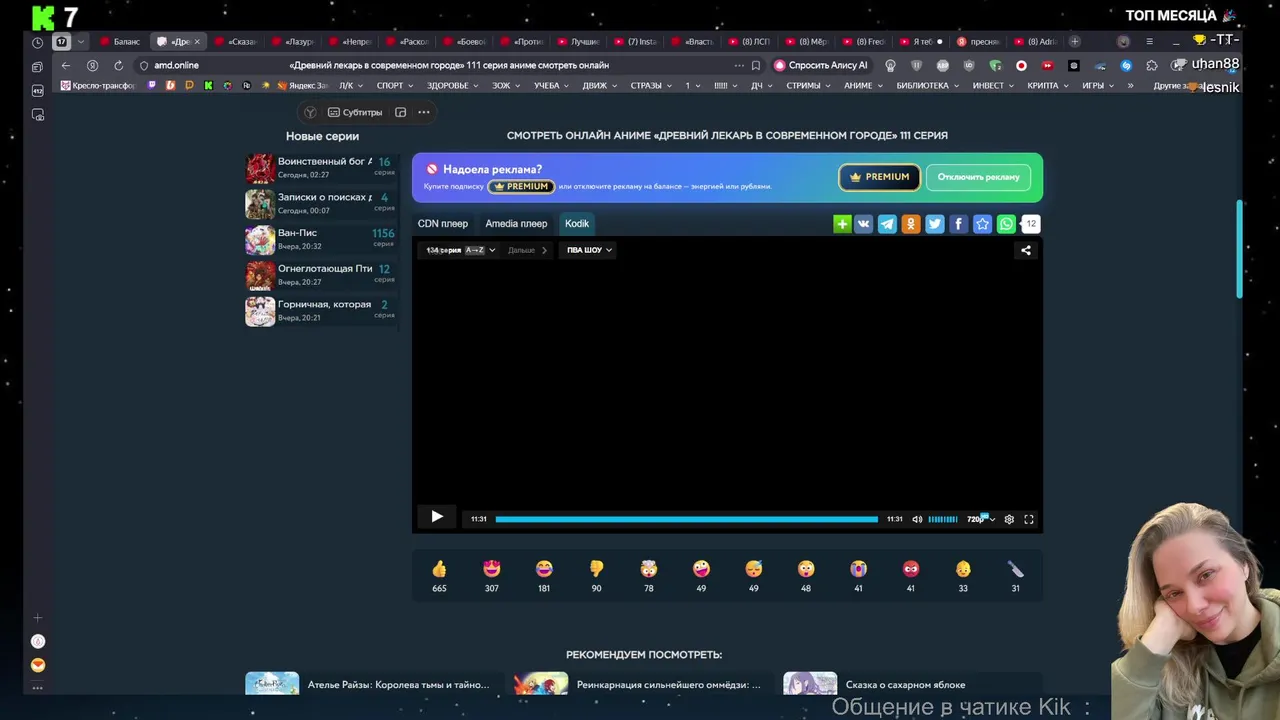The image size is (1280, 720).
Task: Open the player settings gear
Action: (x=1009, y=519)
